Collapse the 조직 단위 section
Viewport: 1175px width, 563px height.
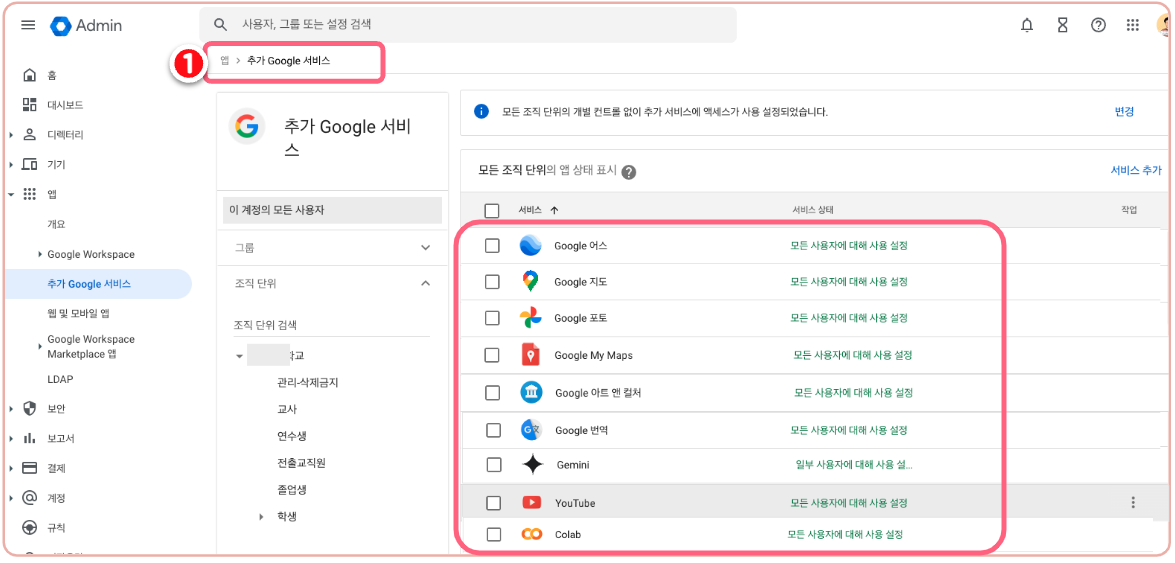pyautogui.click(x=426, y=283)
